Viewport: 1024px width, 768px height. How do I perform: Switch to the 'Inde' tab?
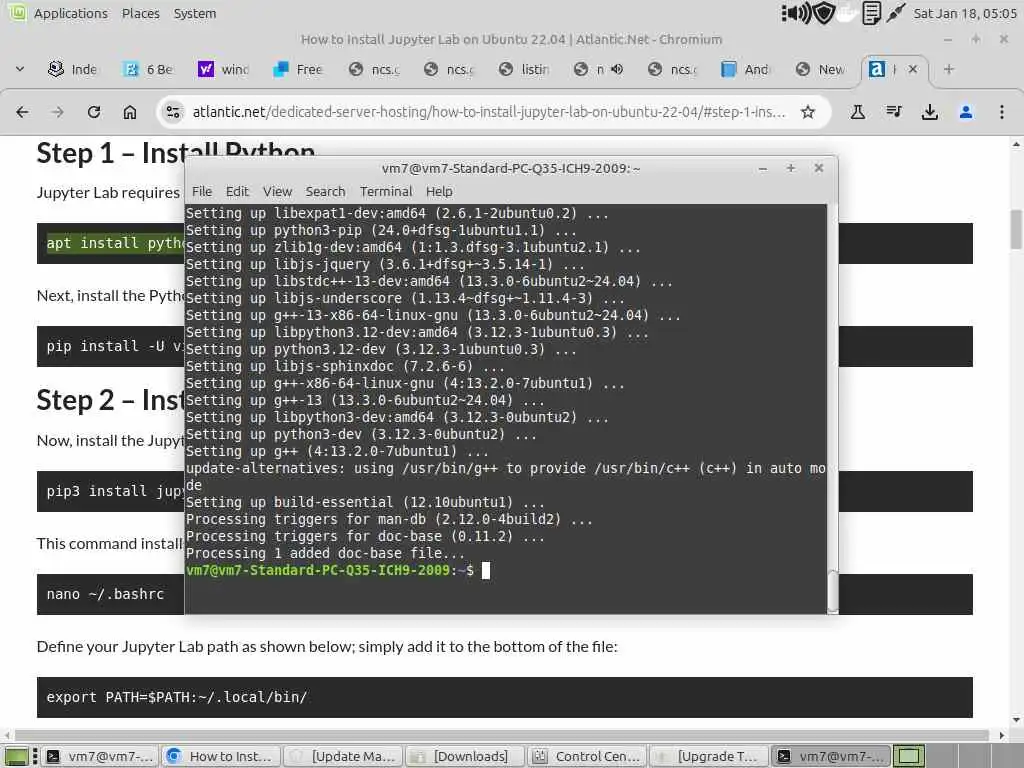[x=73, y=69]
